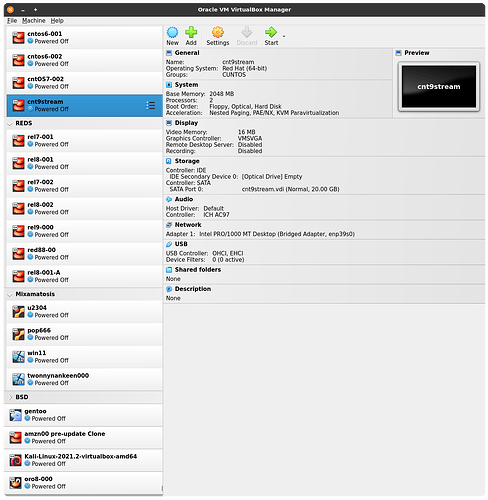
Task: Click the Network section icon
Action: (x=169, y=225)
